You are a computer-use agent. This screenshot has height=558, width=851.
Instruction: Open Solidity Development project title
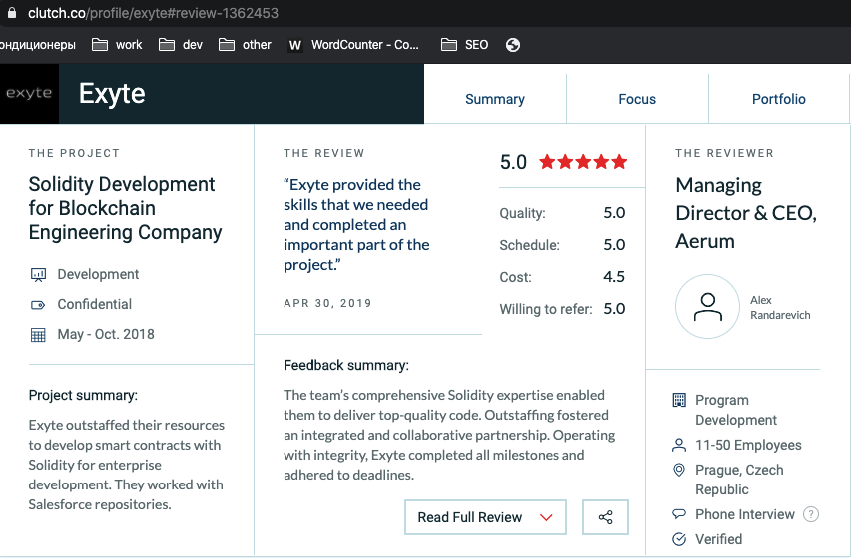point(125,208)
